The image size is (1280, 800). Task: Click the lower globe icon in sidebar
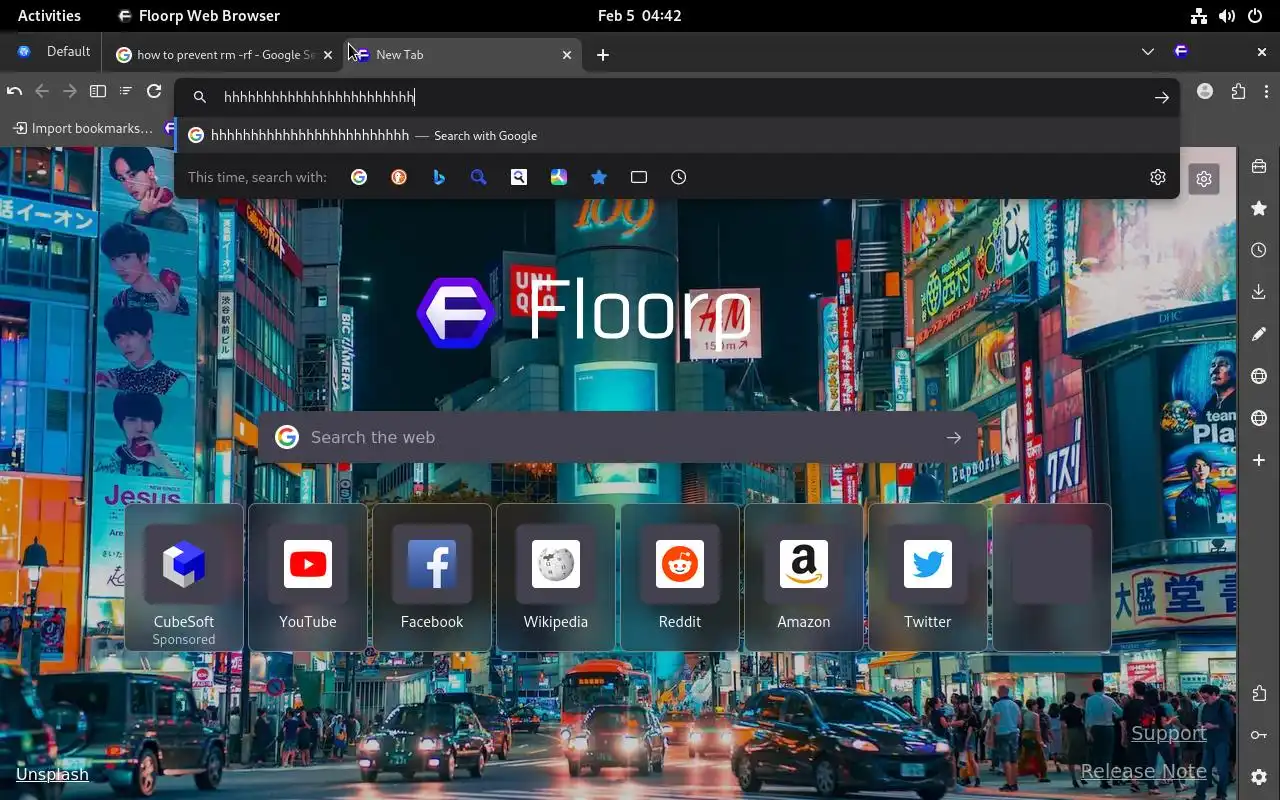click(x=1259, y=418)
